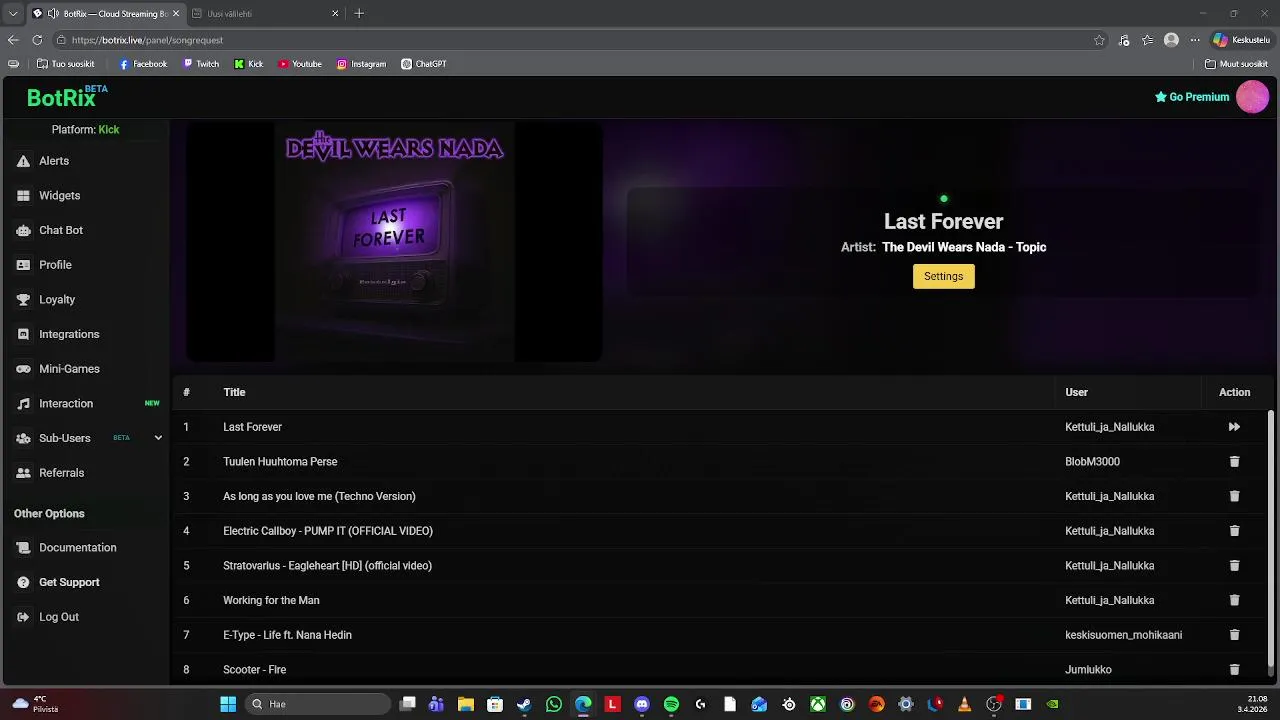The width and height of the screenshot is (1280, 720).
Task: Delete Working for the Man request
Action: (x=1234, y=600)
